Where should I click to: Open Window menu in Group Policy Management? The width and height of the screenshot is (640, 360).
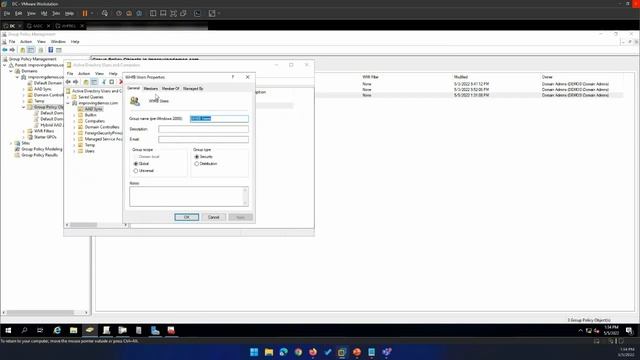click(x=58, y=42)
